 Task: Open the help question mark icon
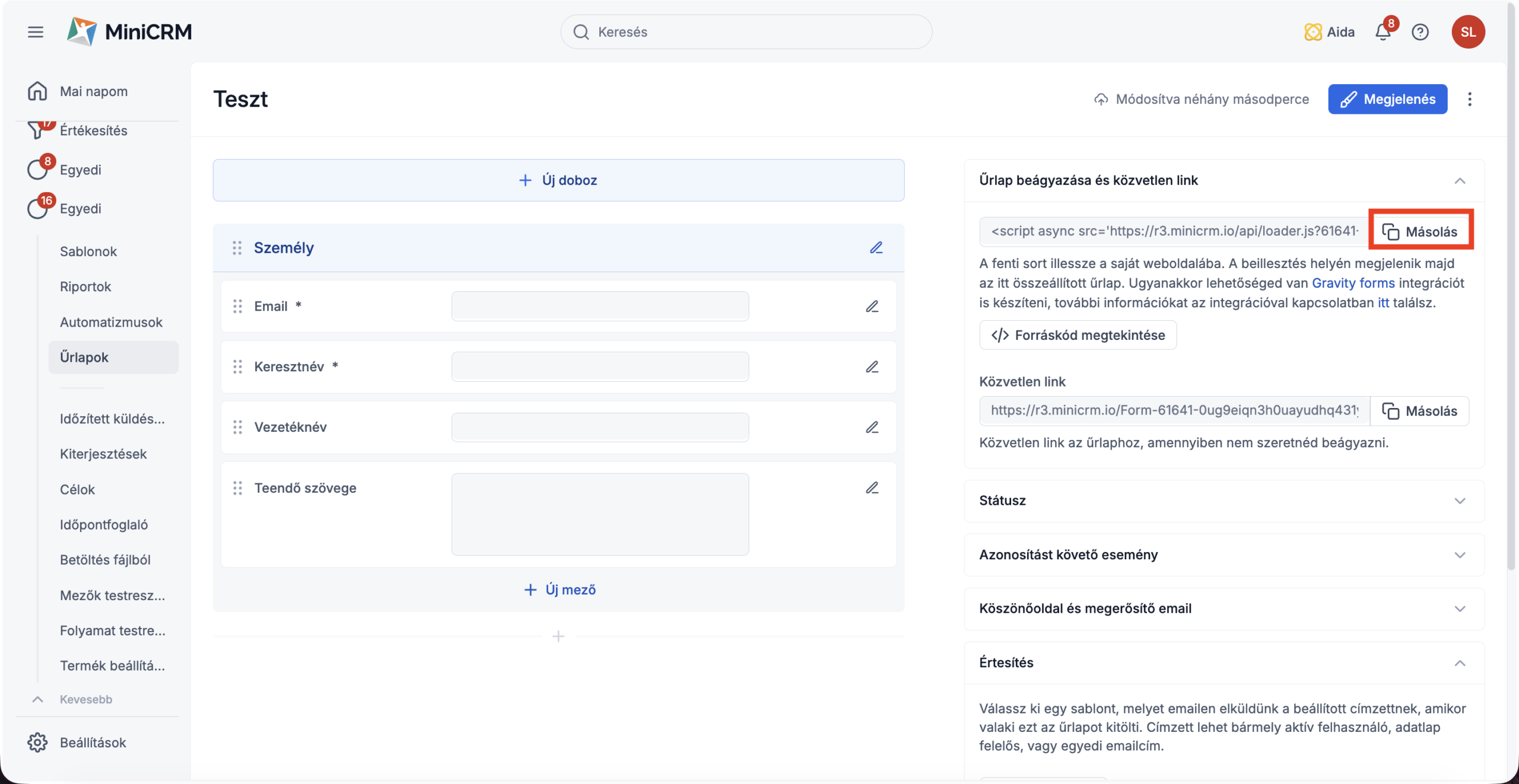click(x=1420, y=32)
